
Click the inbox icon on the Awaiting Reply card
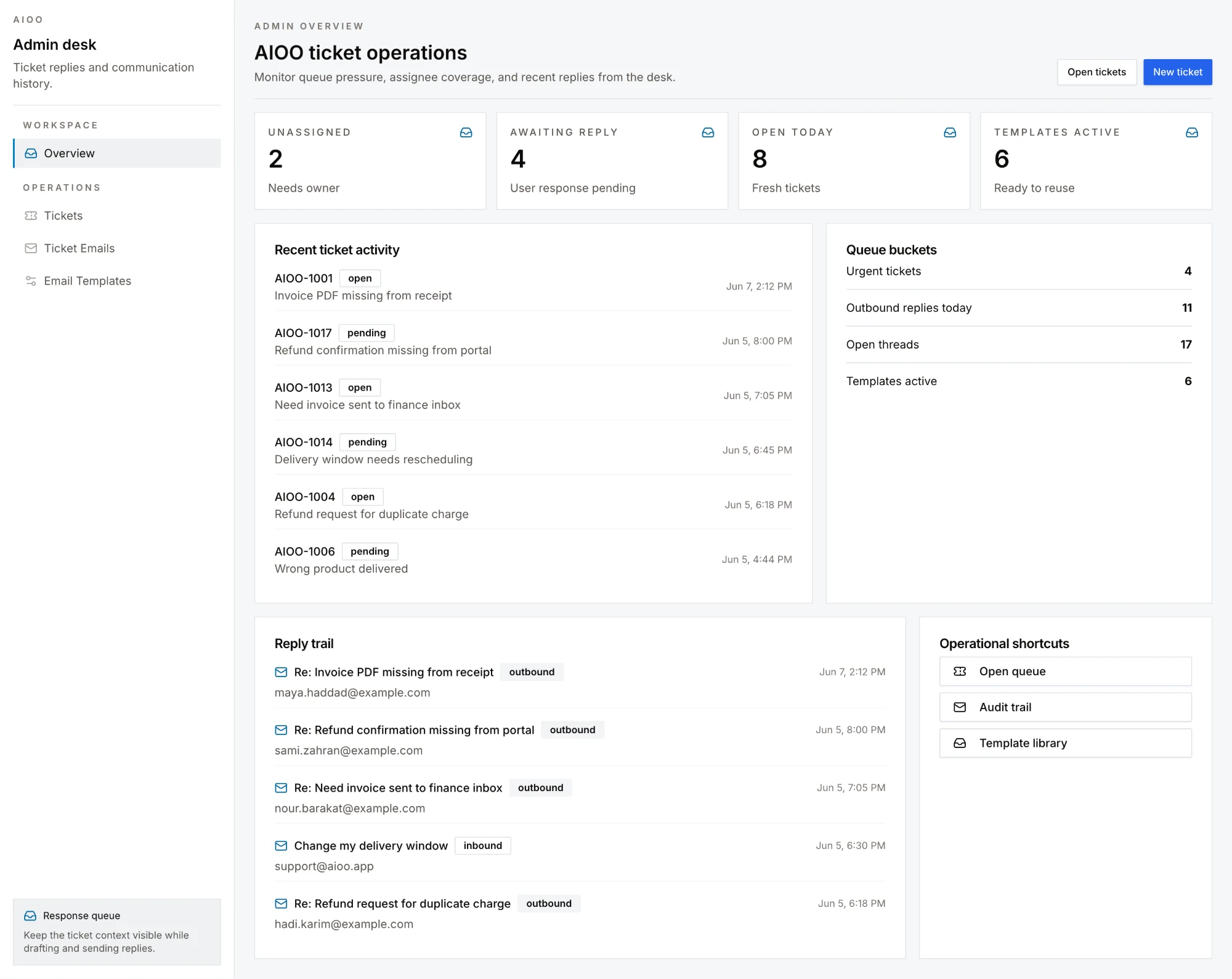coord(708,132)
